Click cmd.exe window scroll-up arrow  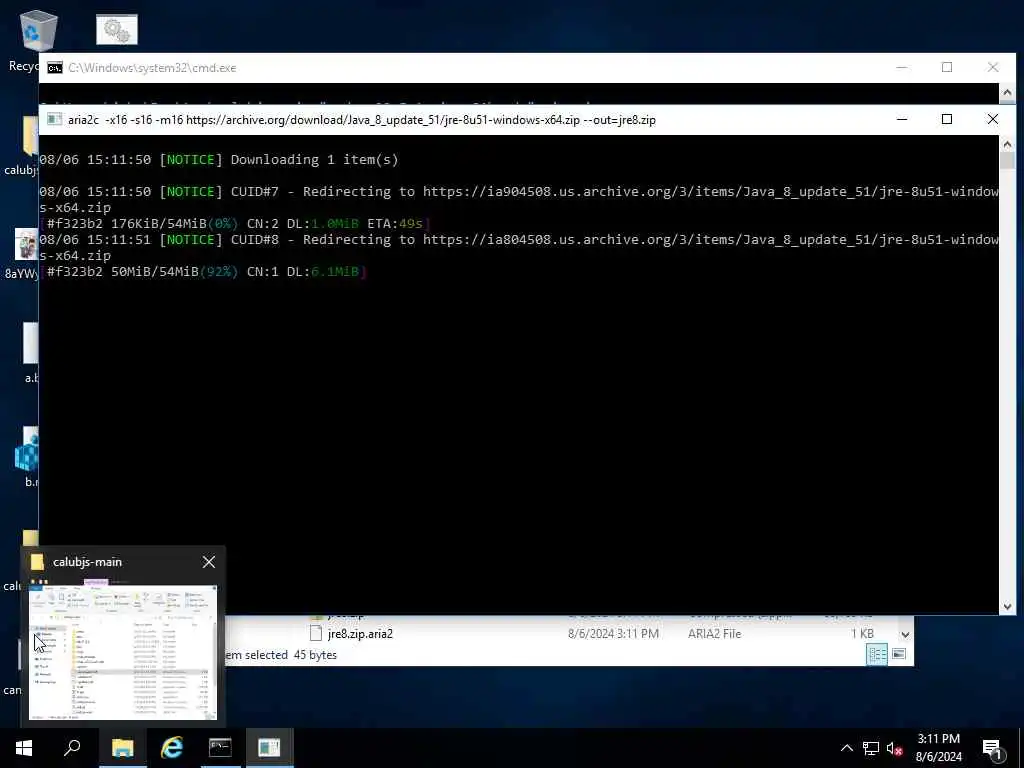tap(1007, 93)
